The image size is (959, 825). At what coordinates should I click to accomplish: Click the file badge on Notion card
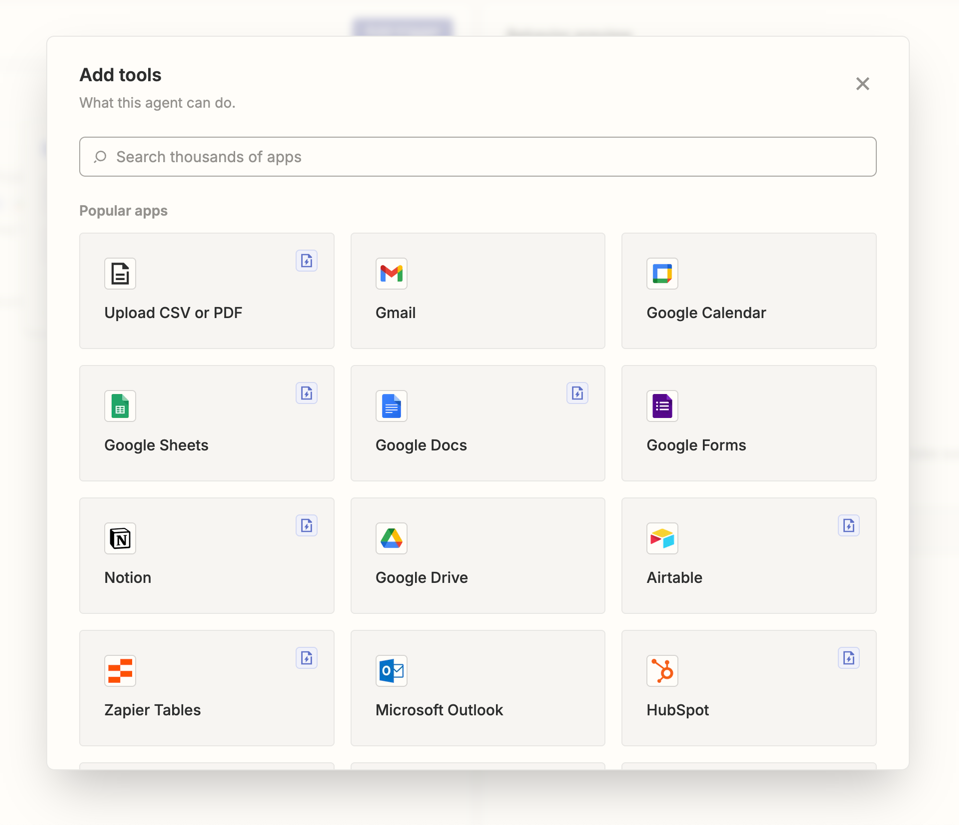point(306,525)
